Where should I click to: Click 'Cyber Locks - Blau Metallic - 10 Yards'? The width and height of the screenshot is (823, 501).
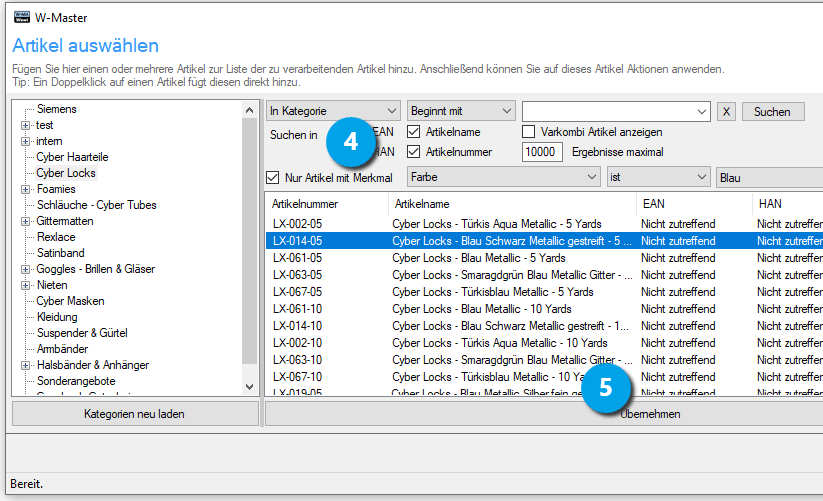[482, 309]
